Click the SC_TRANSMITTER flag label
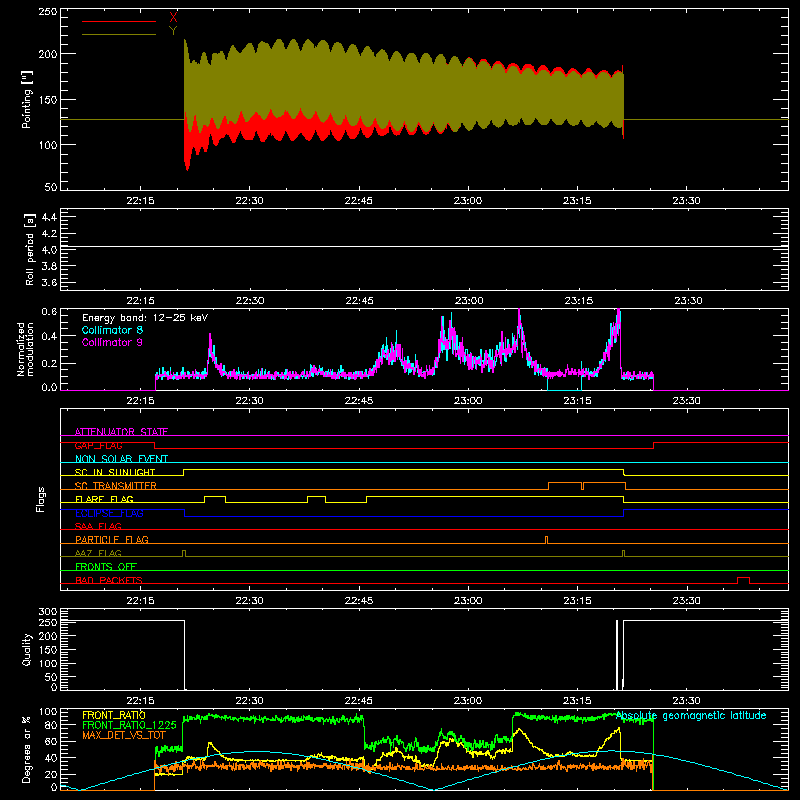 click(x=116, y=486)
